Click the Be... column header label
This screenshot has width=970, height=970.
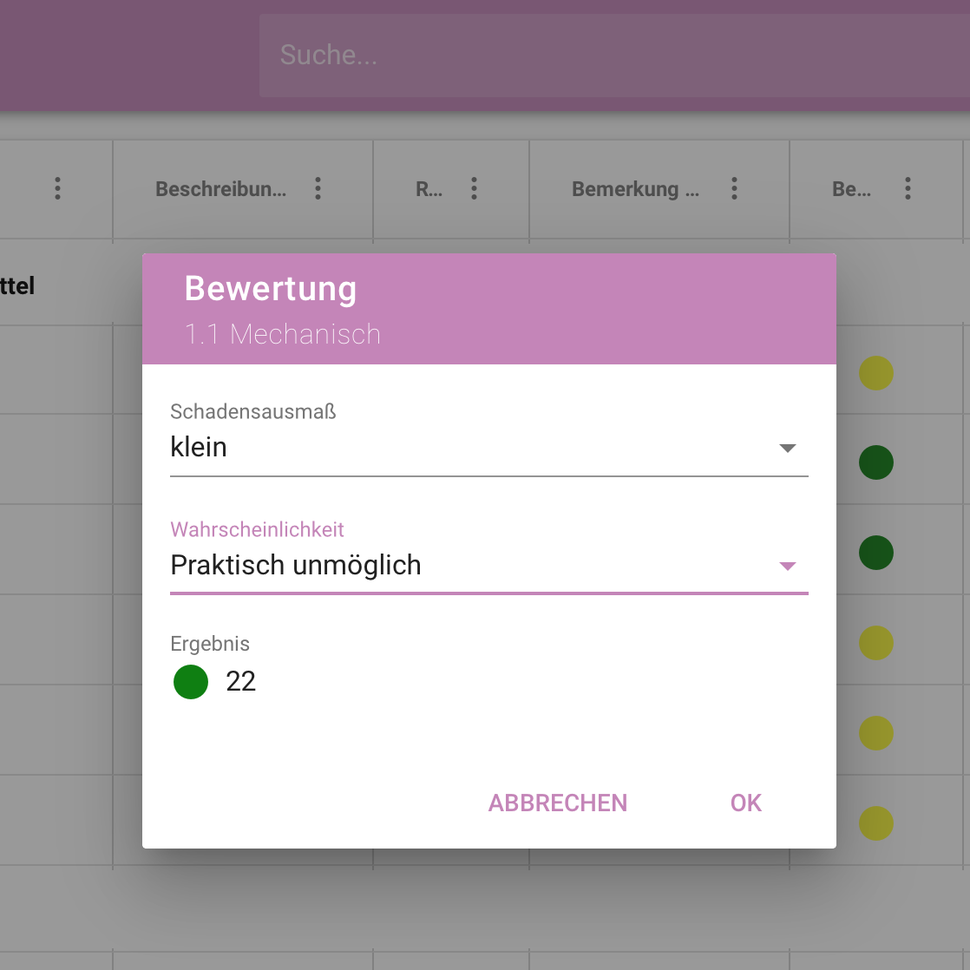coord(851,189)
